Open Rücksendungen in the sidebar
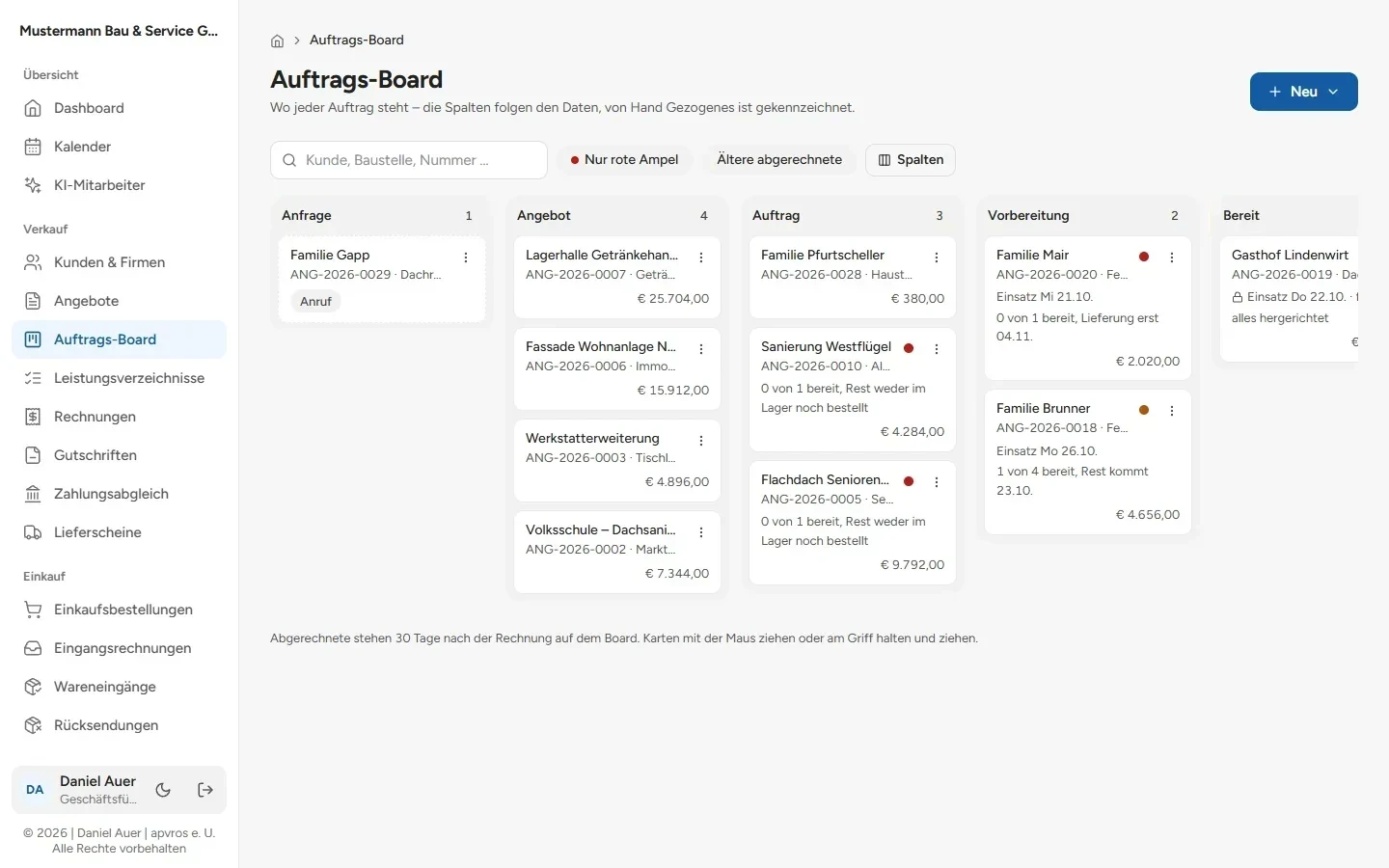 click(120, 725)
